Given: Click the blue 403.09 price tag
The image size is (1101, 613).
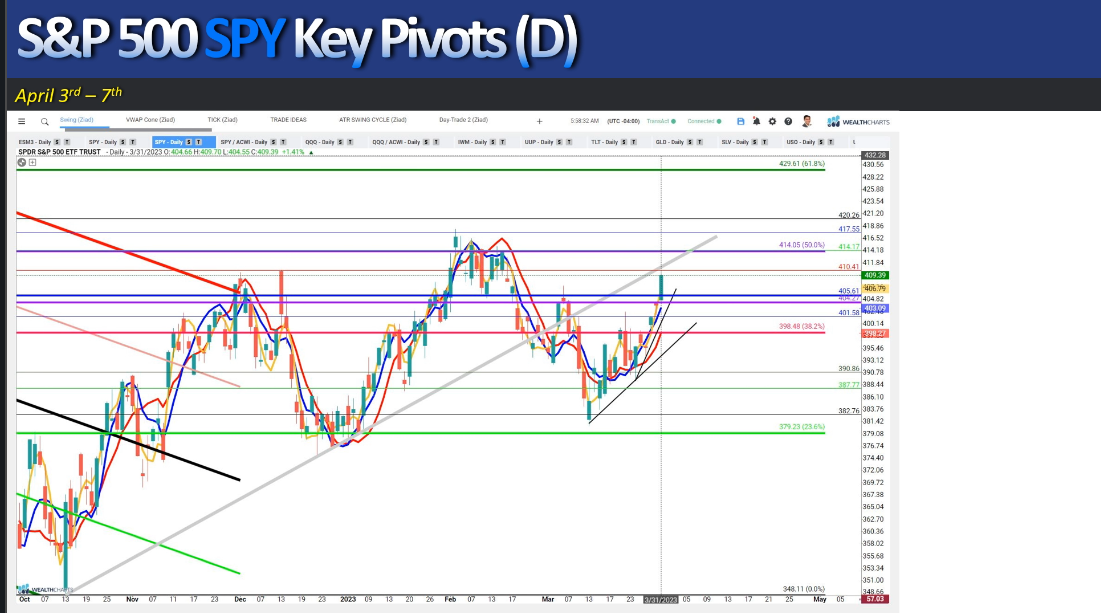Looking at the screenshot, I should click(x=875, y=308).
